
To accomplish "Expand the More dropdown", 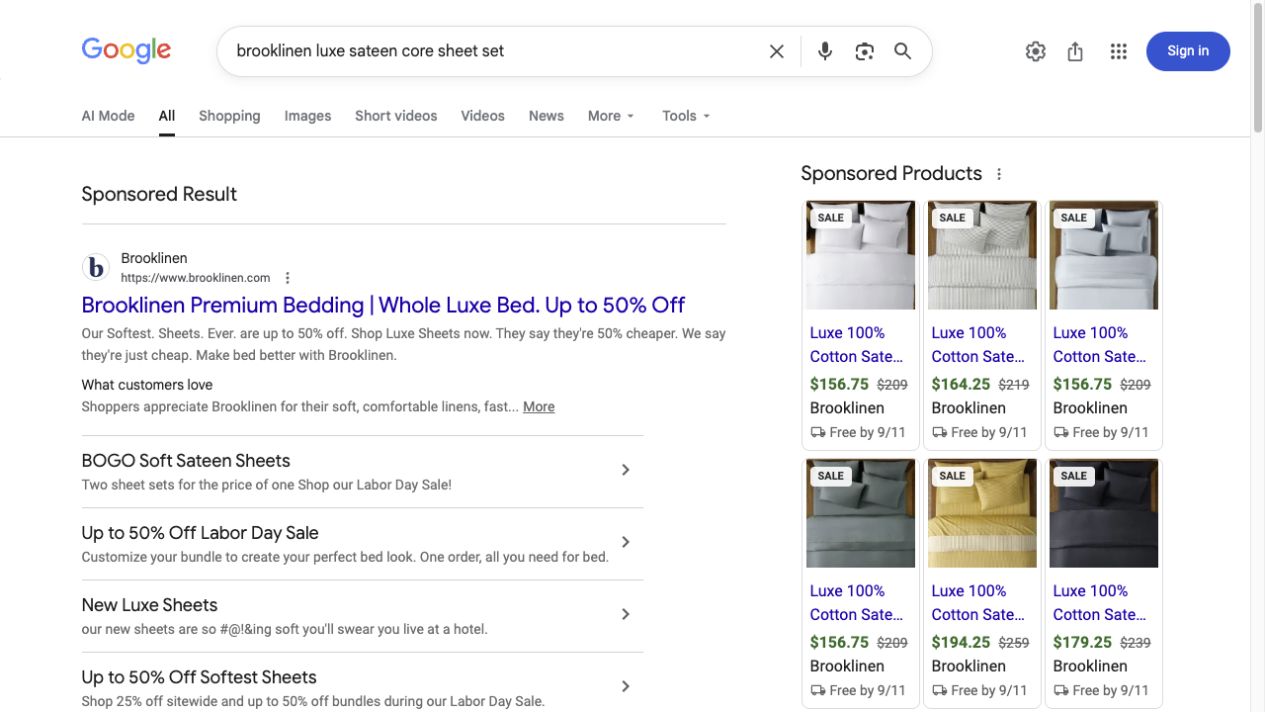I will (611, 116).
